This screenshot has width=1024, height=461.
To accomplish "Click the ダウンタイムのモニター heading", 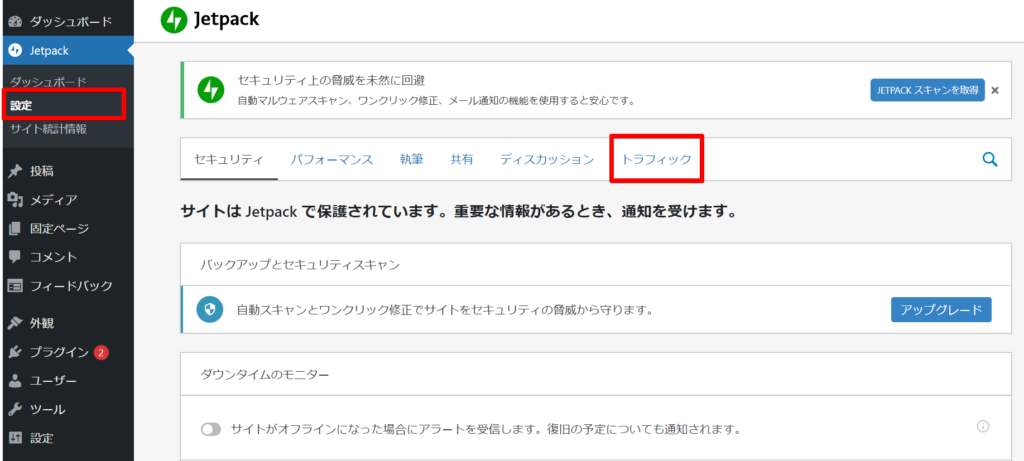I will pos(264,375).
